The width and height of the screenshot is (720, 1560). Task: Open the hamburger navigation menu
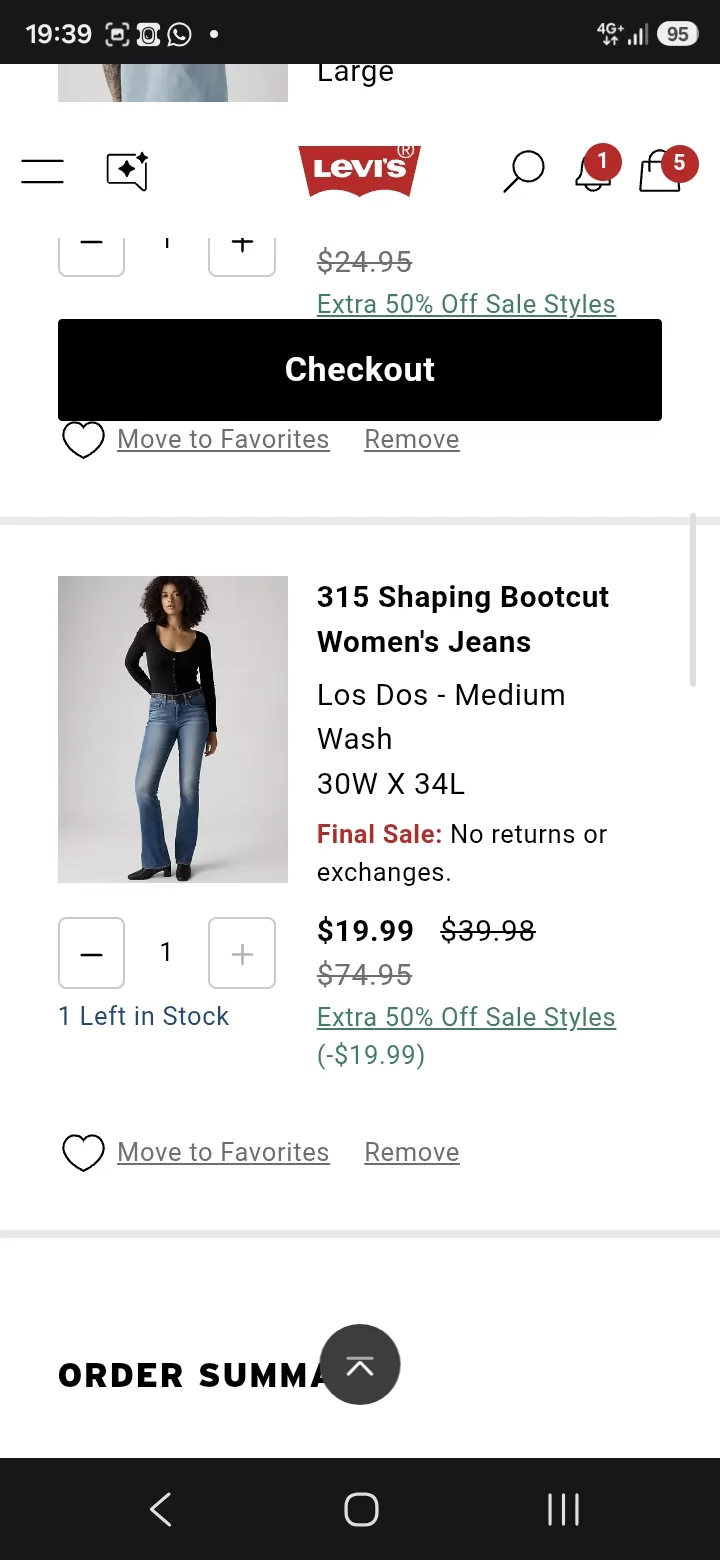(x=42, y=171)
